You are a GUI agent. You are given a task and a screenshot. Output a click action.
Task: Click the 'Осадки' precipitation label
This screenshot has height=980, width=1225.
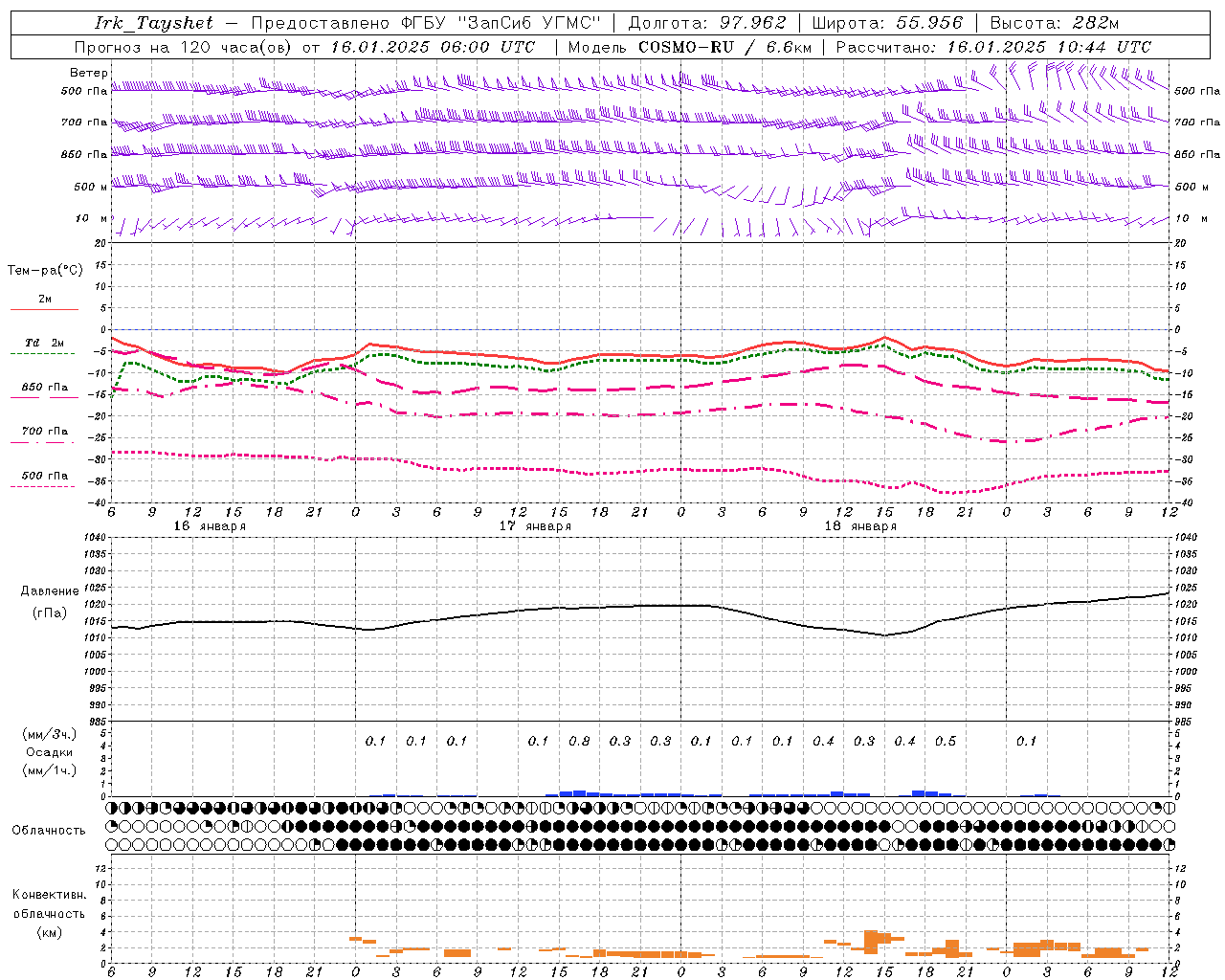click(52, 752)
